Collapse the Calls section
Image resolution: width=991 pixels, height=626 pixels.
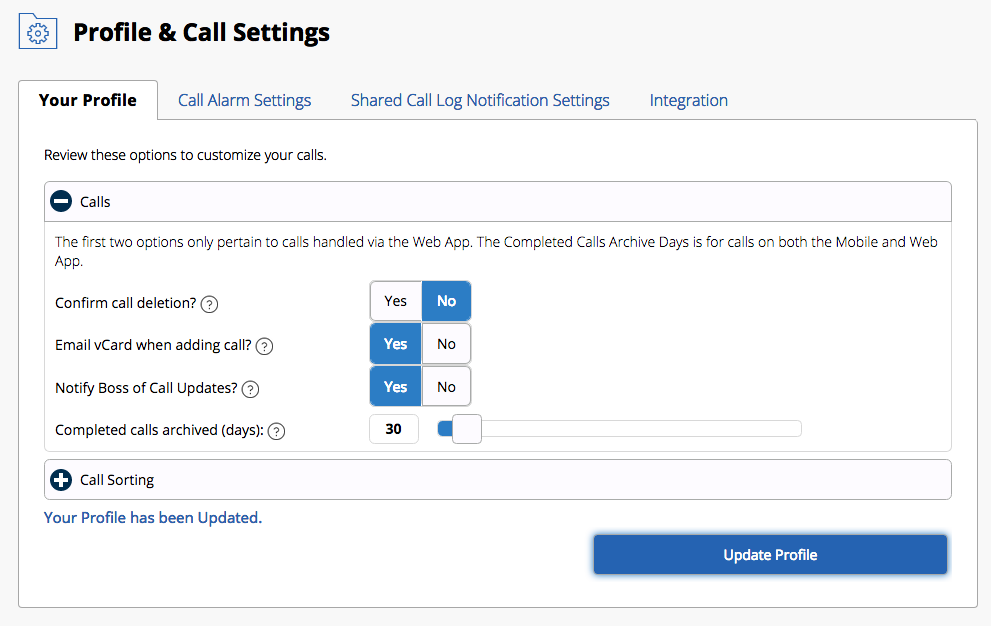[x=61, y=201]
